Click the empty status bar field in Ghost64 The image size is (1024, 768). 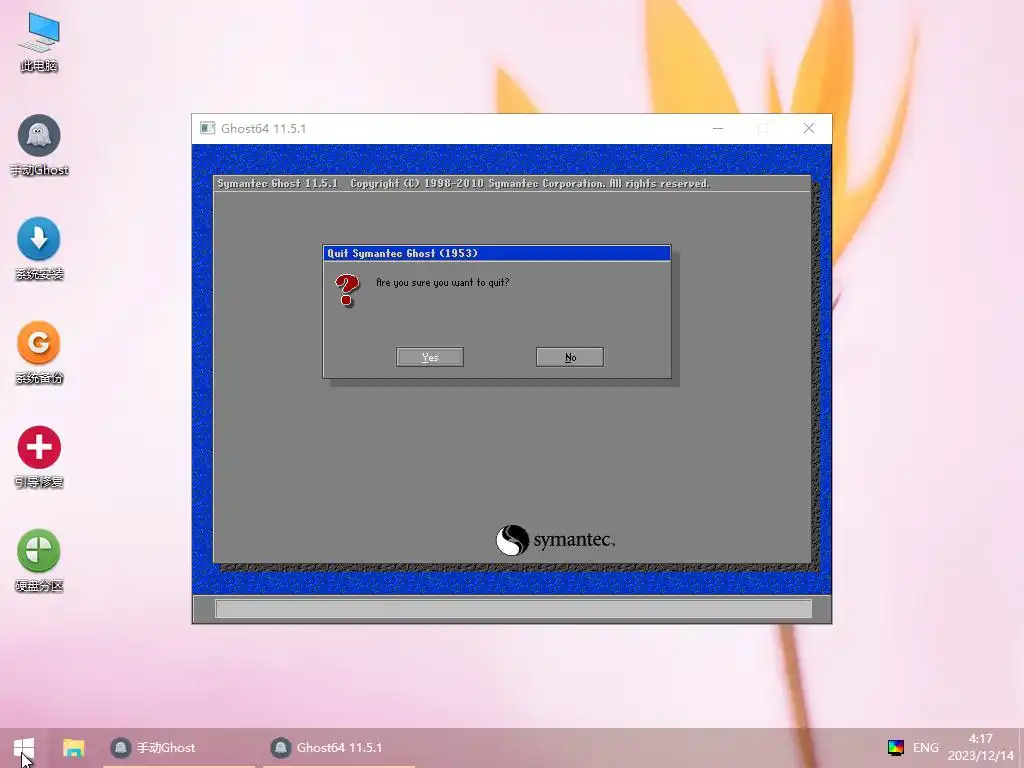click(x=513, y=609)
